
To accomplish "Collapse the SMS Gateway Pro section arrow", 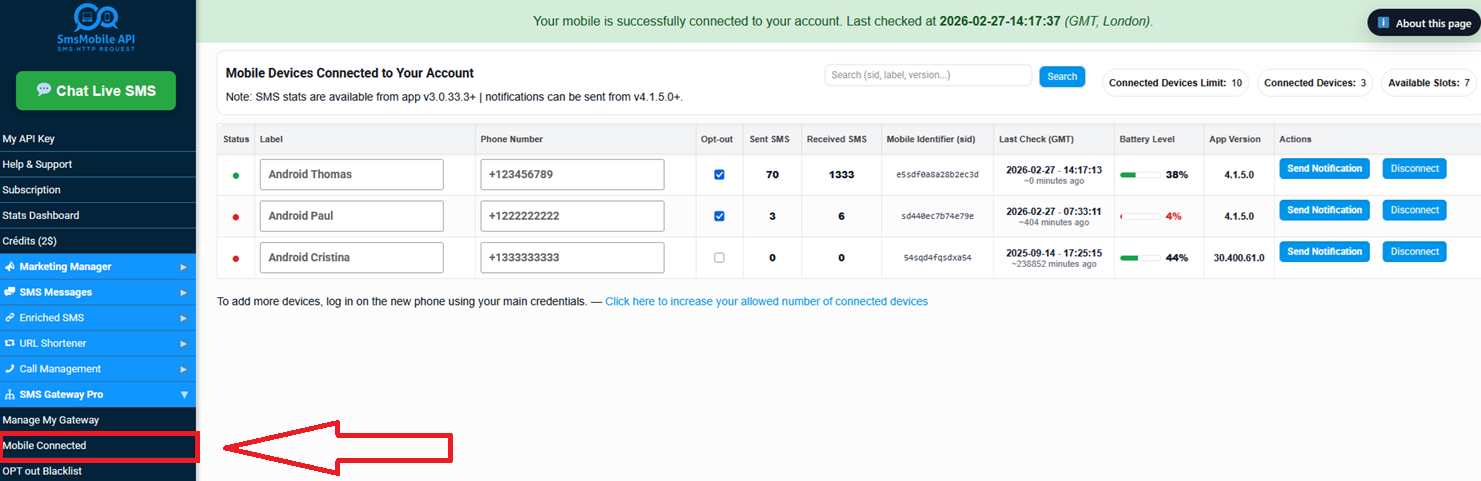I will [x=183, y=395].
